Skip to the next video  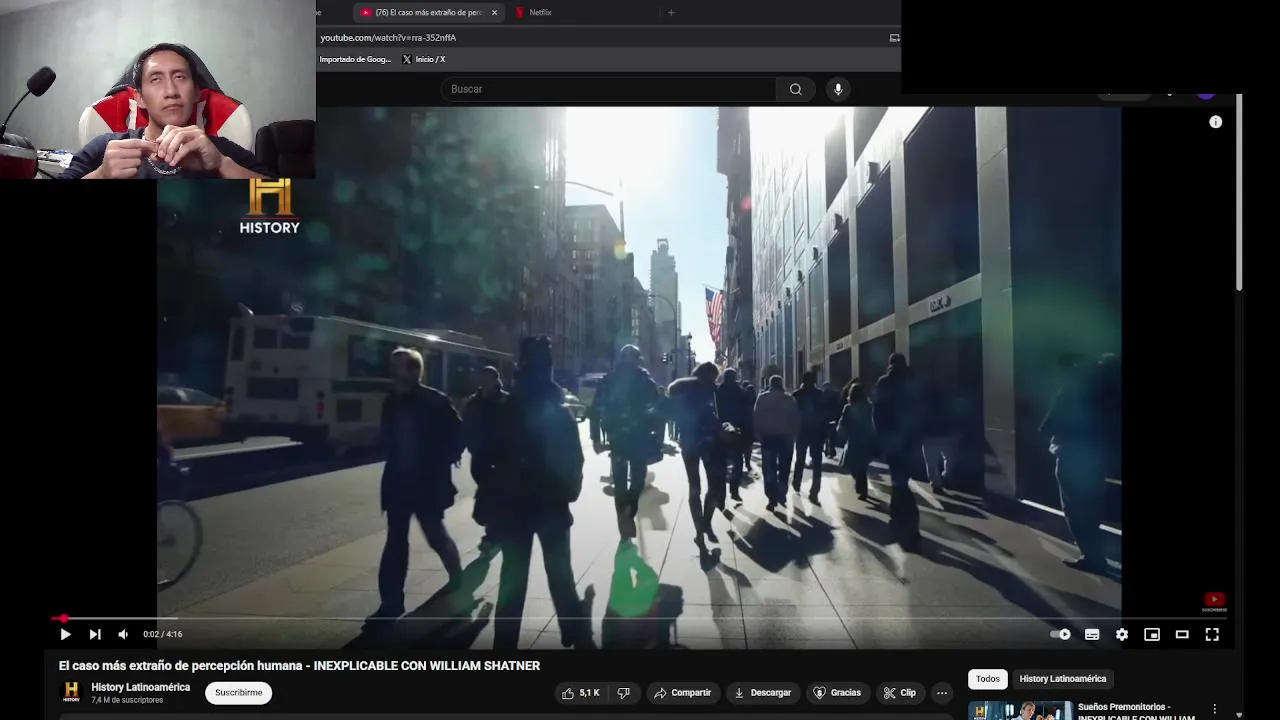[95, 634]
